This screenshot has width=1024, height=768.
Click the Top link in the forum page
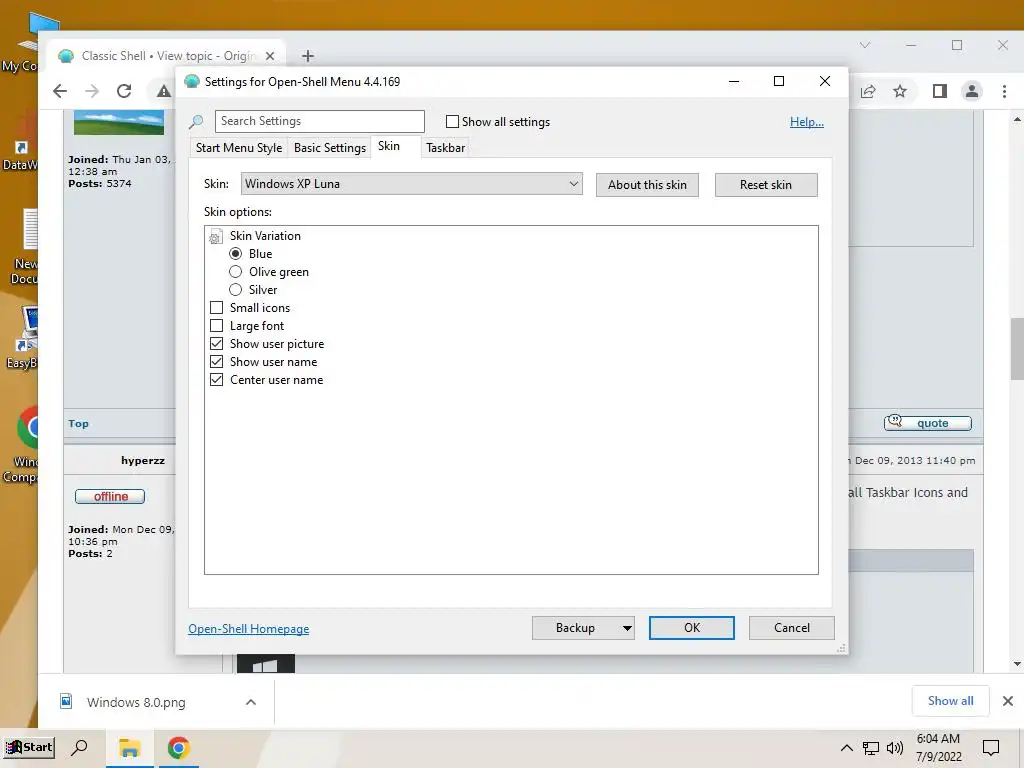[78, 423]
